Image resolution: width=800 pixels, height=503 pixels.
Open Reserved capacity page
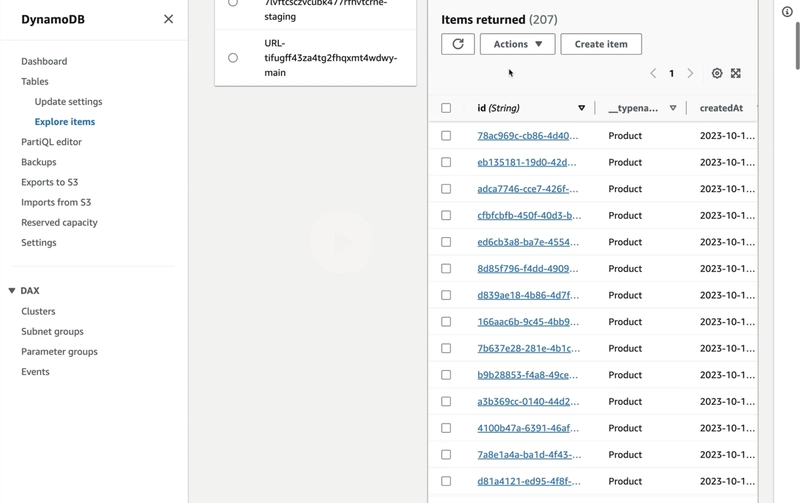(x=59, y=222)
